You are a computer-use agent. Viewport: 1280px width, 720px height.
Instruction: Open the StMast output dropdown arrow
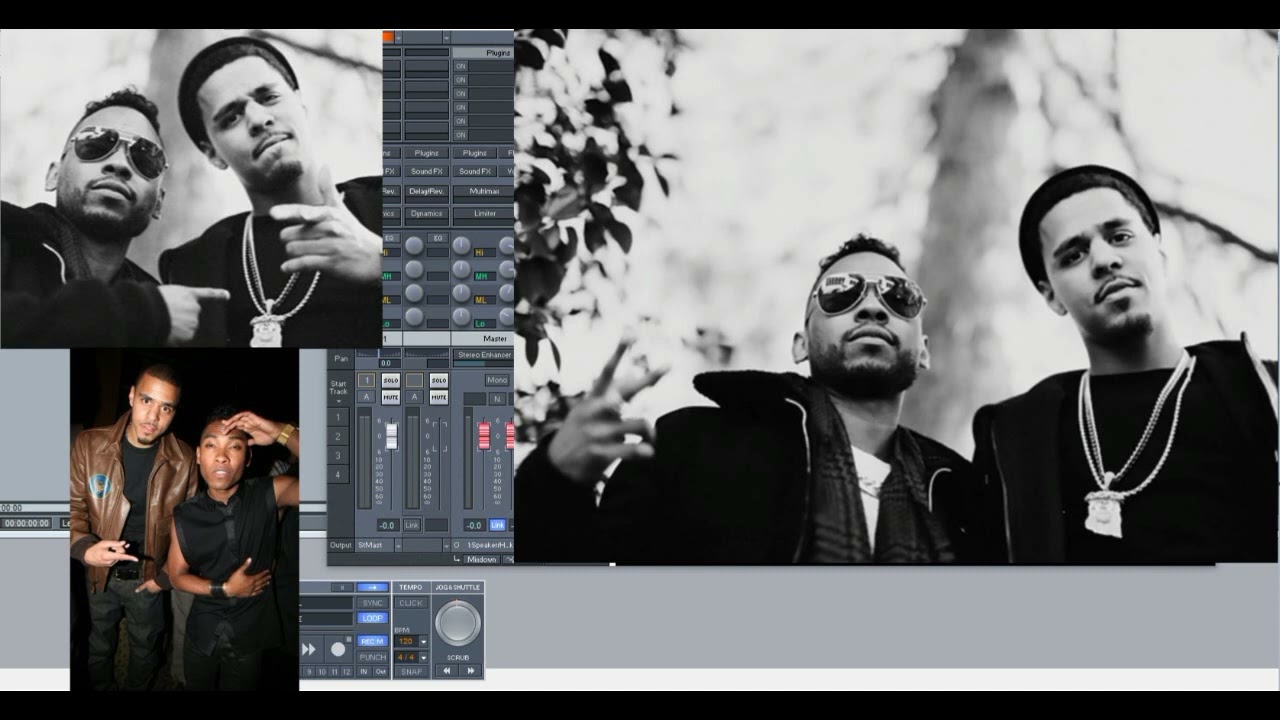tap(398, 546)
